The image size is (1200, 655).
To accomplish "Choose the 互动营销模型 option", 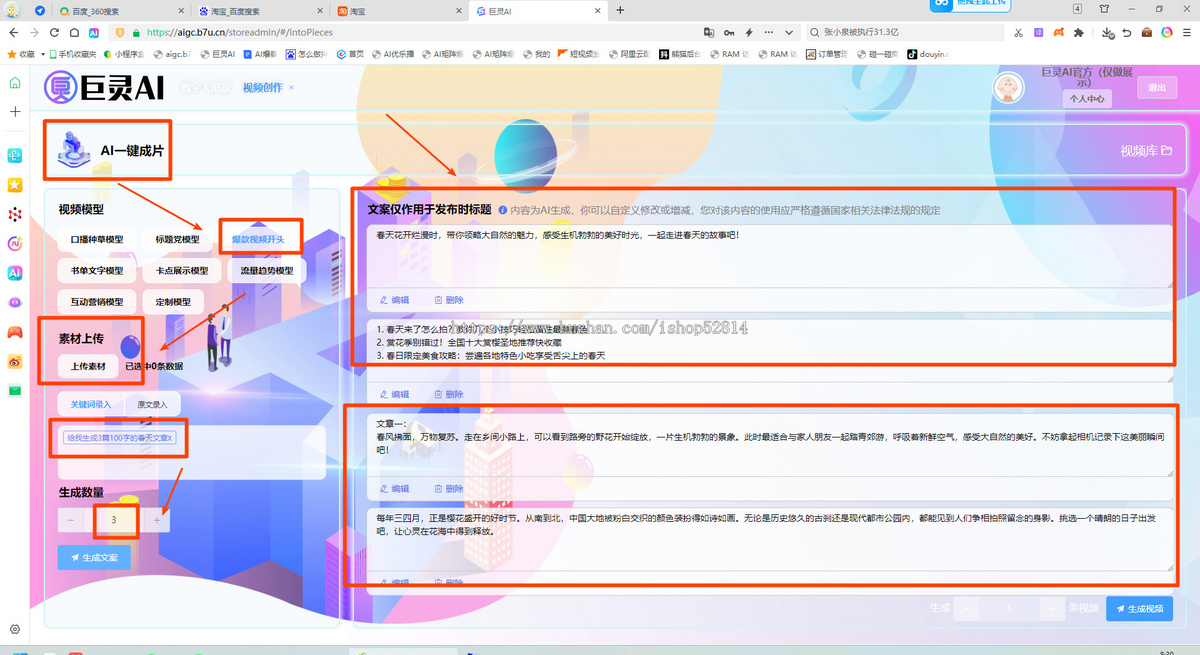I will pos(96,302).
